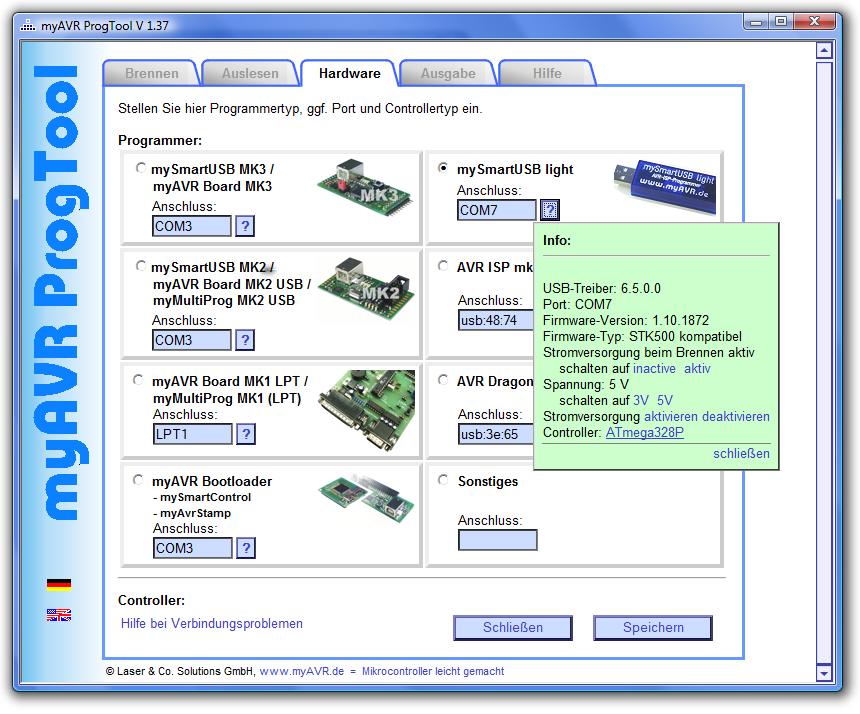The image size is (860, 714).
Task: Click help icon beside mySmartUSB MK3 port
Action: [245, 226]
